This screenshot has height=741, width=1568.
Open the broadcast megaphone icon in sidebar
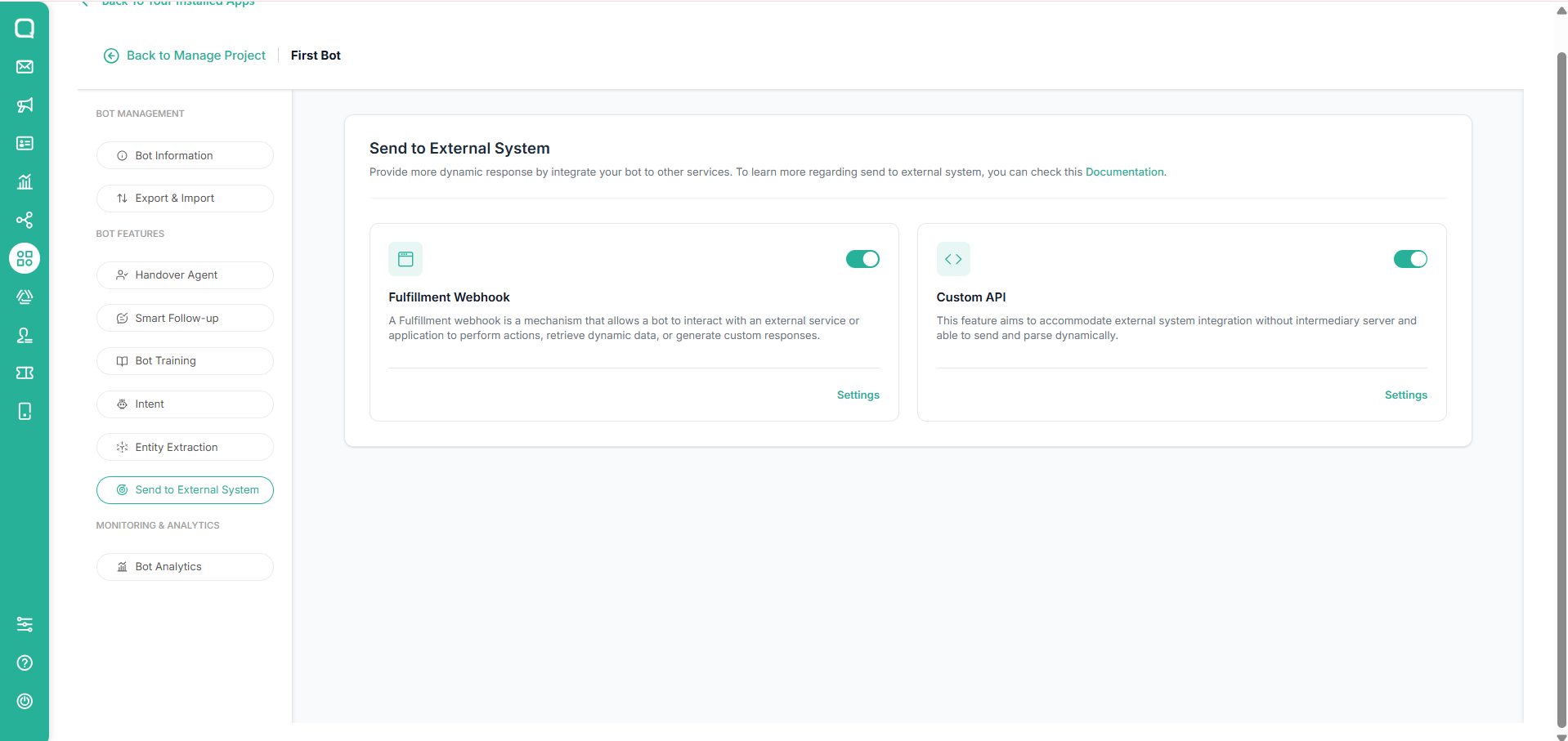pos(25,105)
